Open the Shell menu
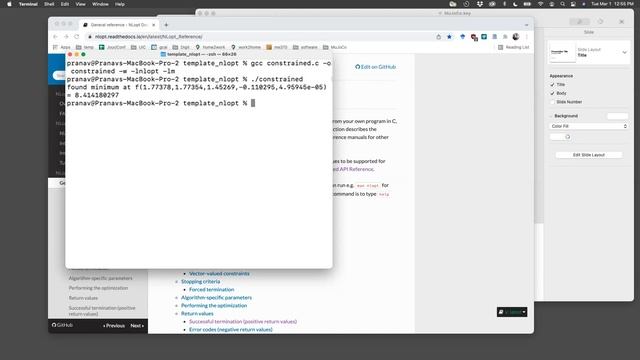This screenshot has width=640, height=360. [x=49, y=4]
